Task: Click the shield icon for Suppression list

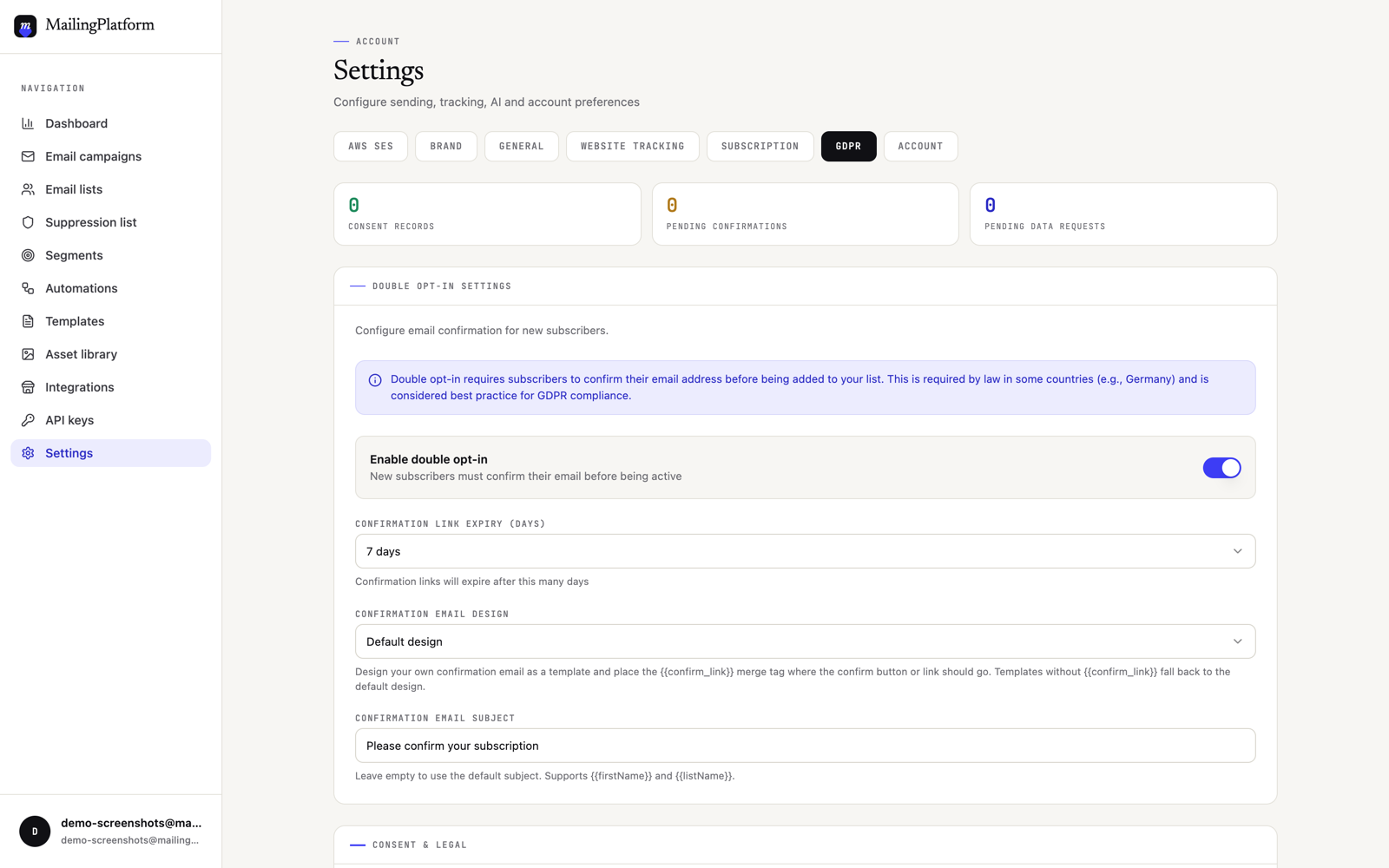Action: [28, 222]
